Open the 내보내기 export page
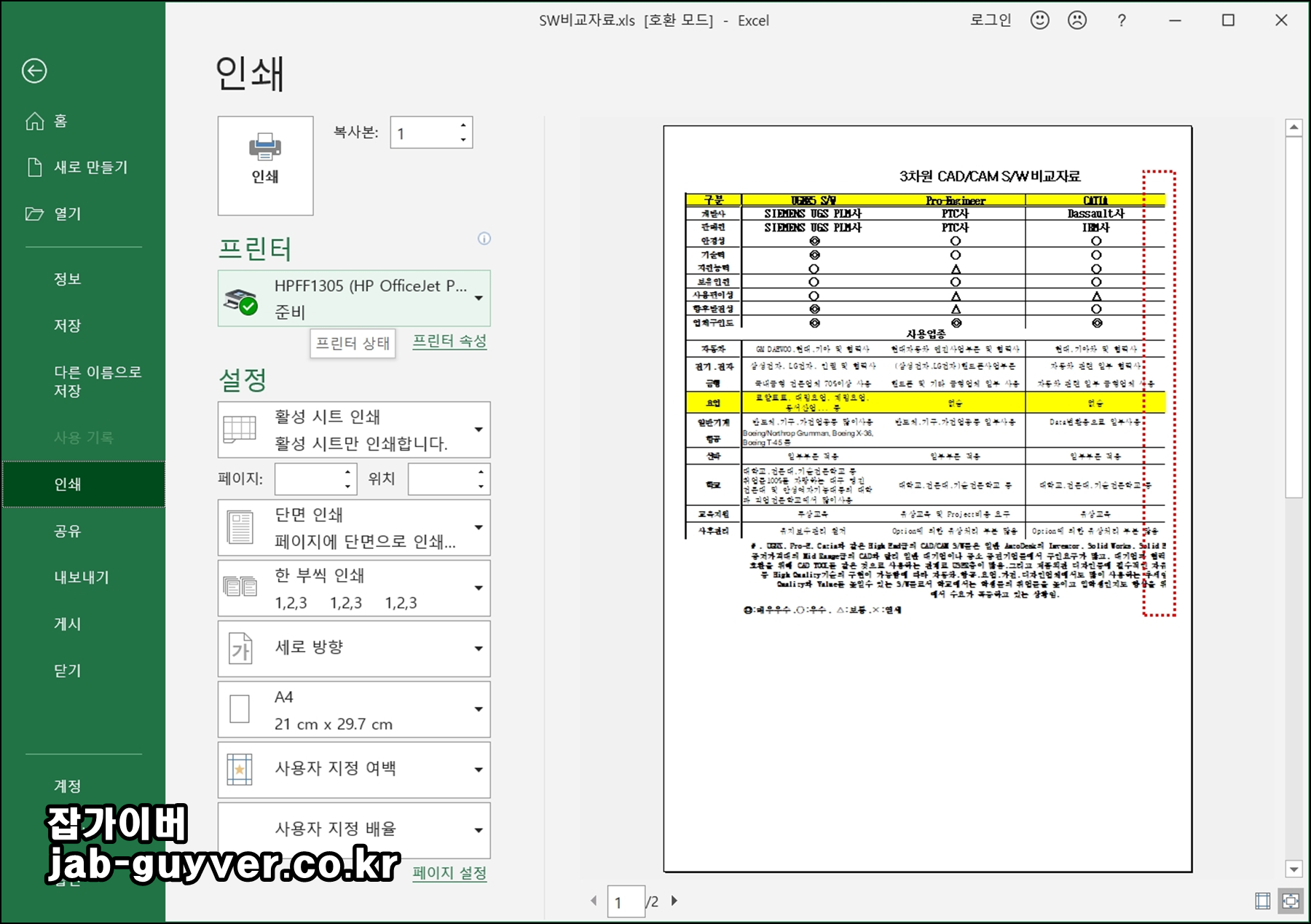 click(x=83, y=577)
